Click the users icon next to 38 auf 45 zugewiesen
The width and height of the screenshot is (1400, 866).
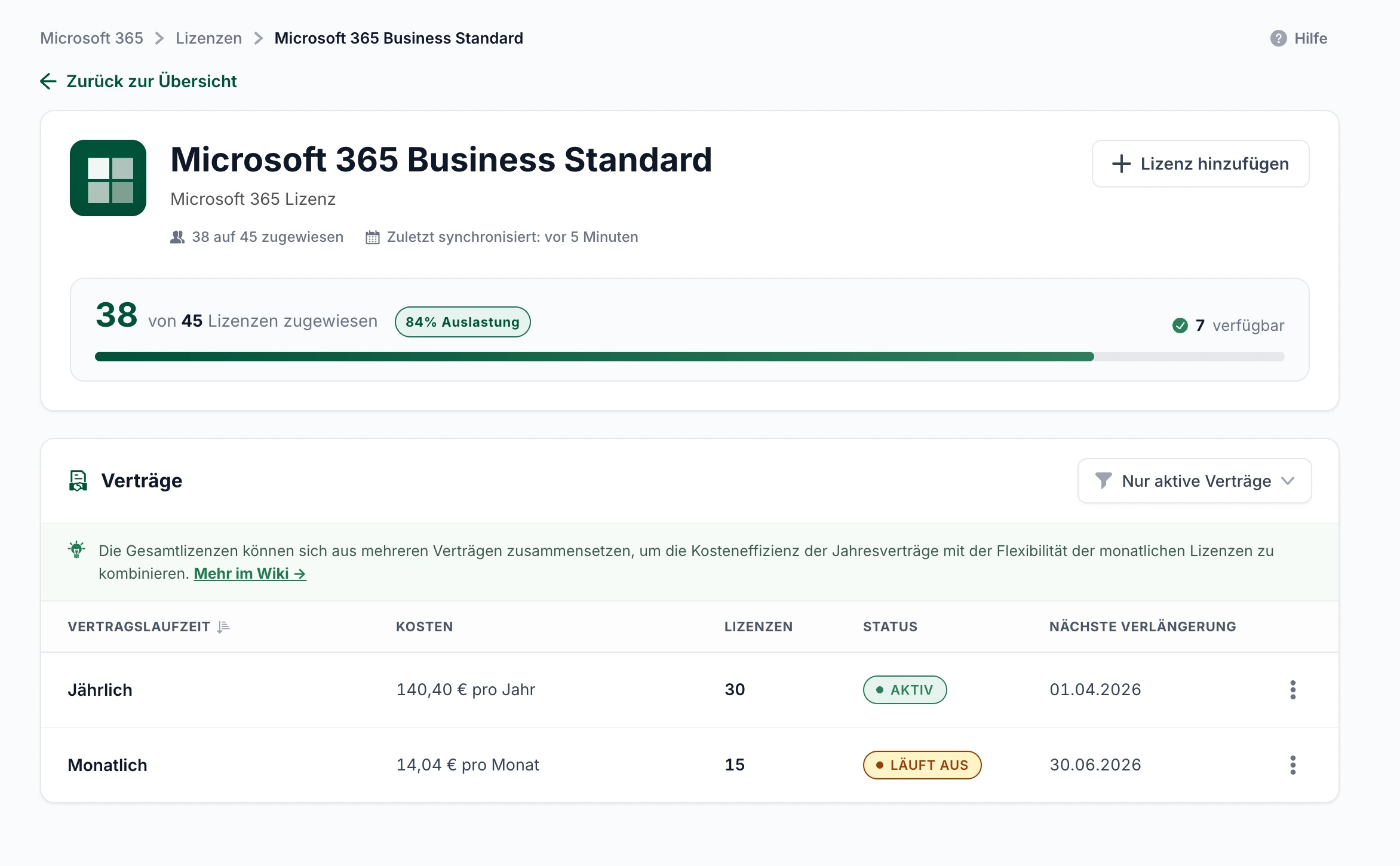(177, 237)
